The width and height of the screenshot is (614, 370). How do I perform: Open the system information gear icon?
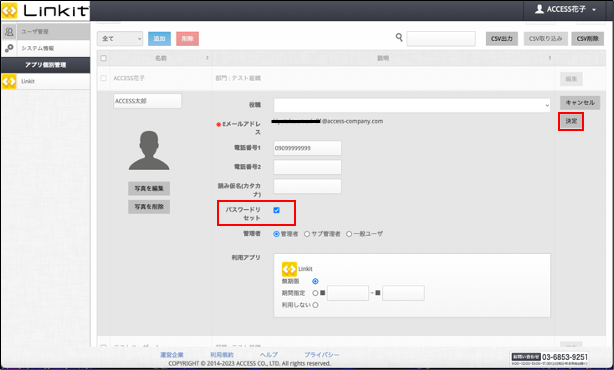(x=9, y=48)
